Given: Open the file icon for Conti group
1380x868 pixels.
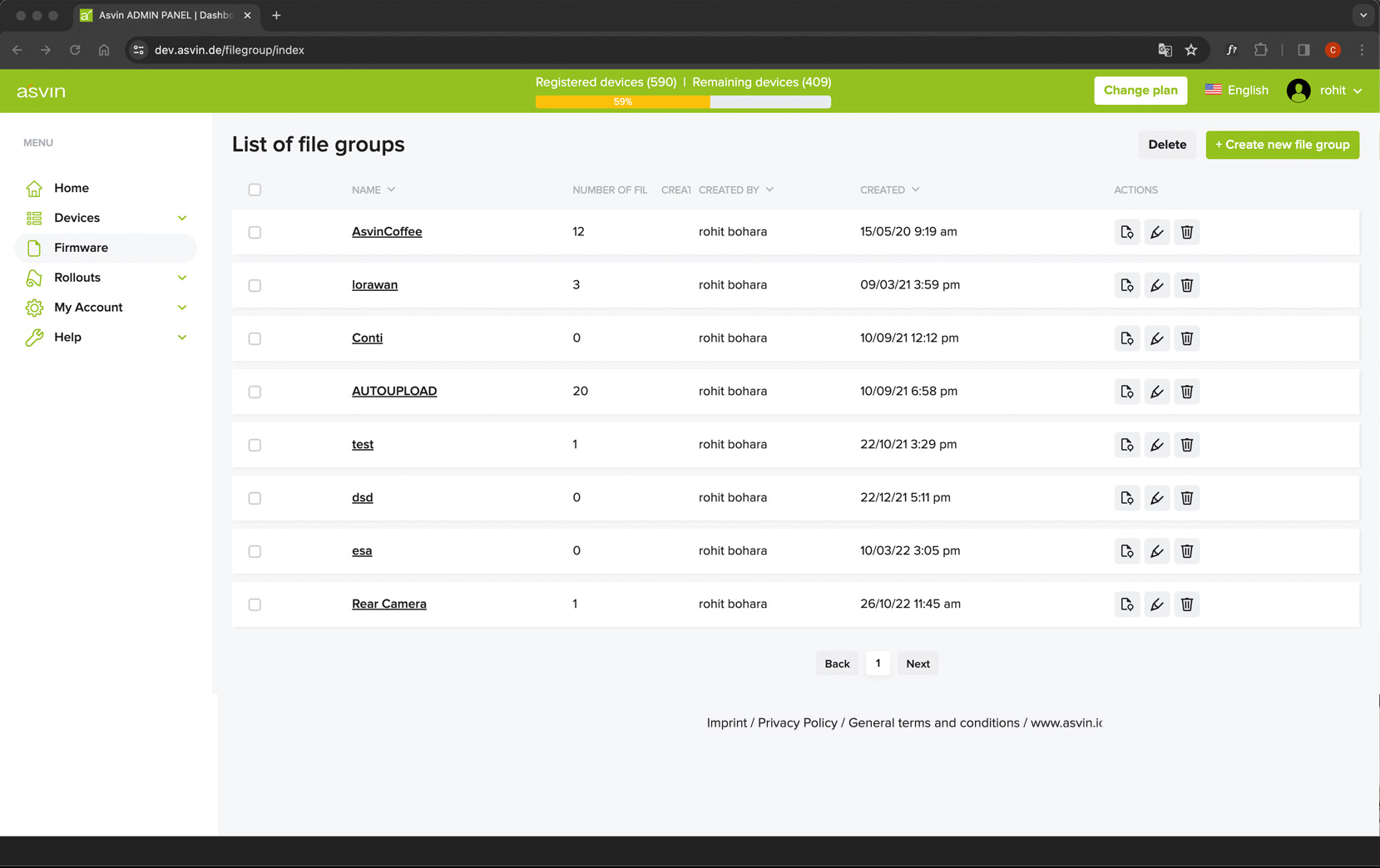Looking at the screenshot, I should 1126,338.
